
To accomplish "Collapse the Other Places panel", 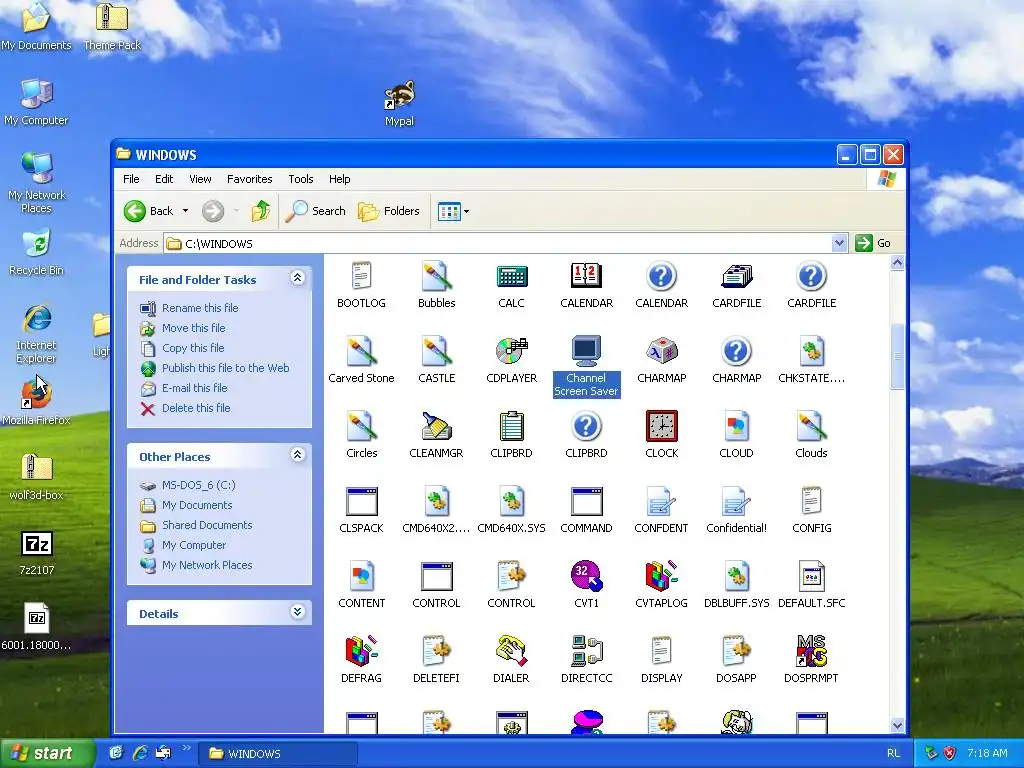I will 297,455.
